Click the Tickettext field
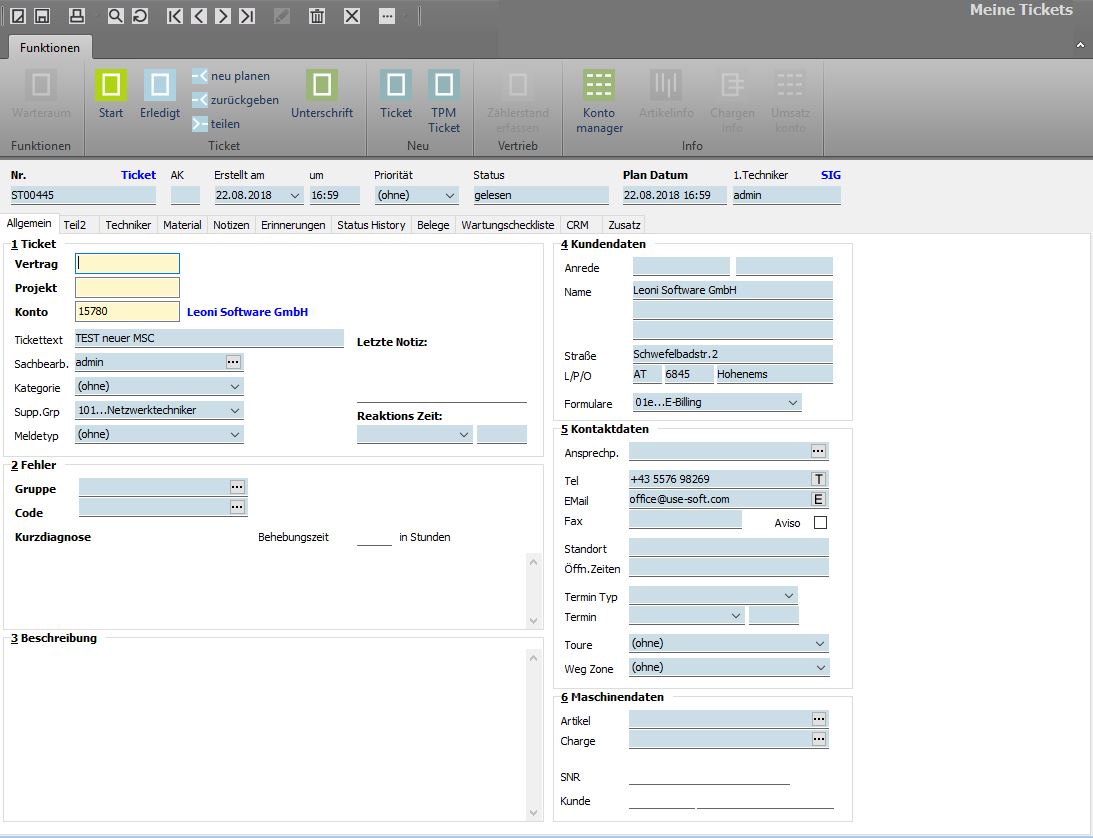The image size is (1093, 838). pyautogui.click(x=209, y=338)
